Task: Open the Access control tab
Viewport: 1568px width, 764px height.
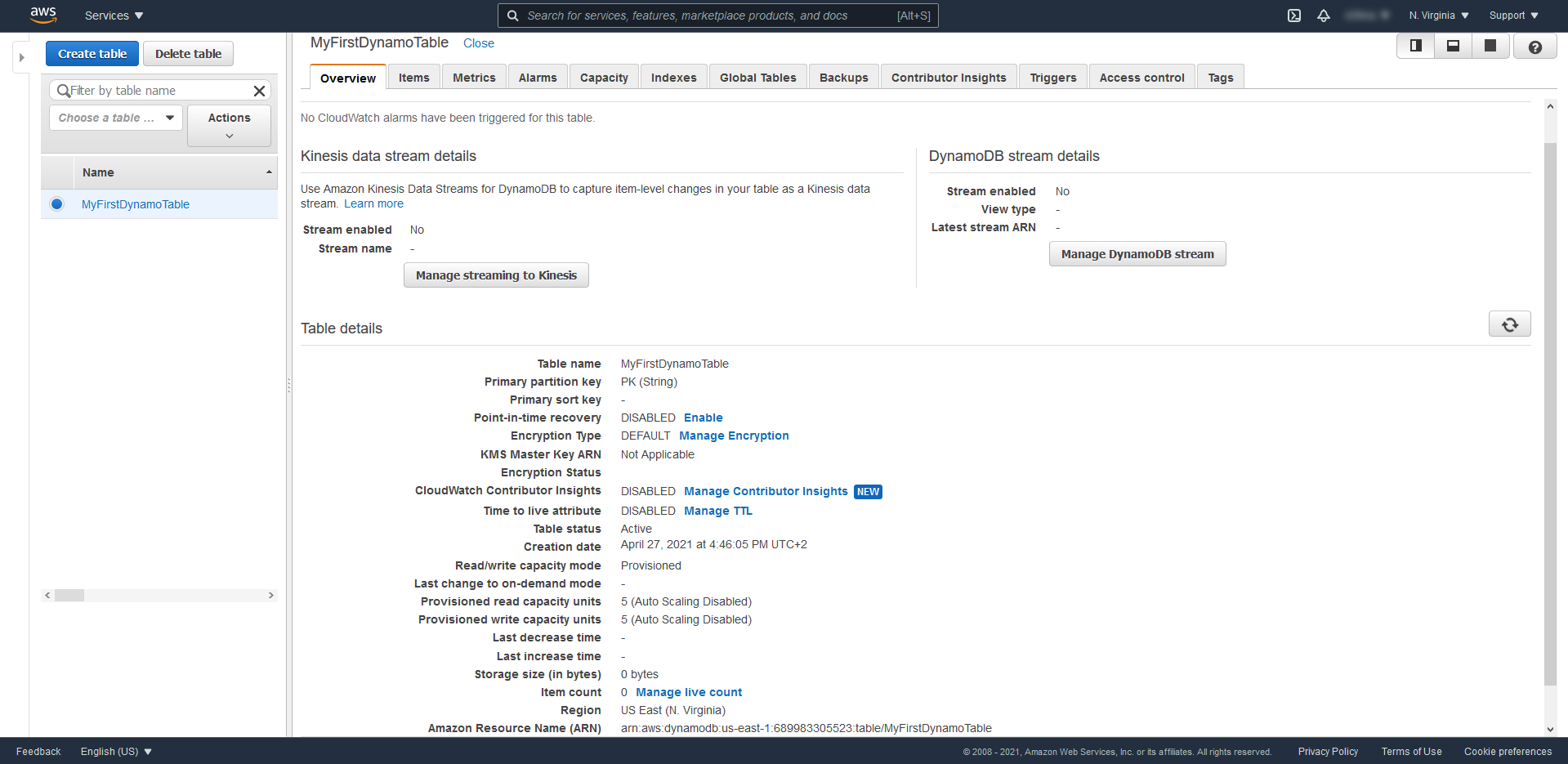Action: tap(1141, 78)
